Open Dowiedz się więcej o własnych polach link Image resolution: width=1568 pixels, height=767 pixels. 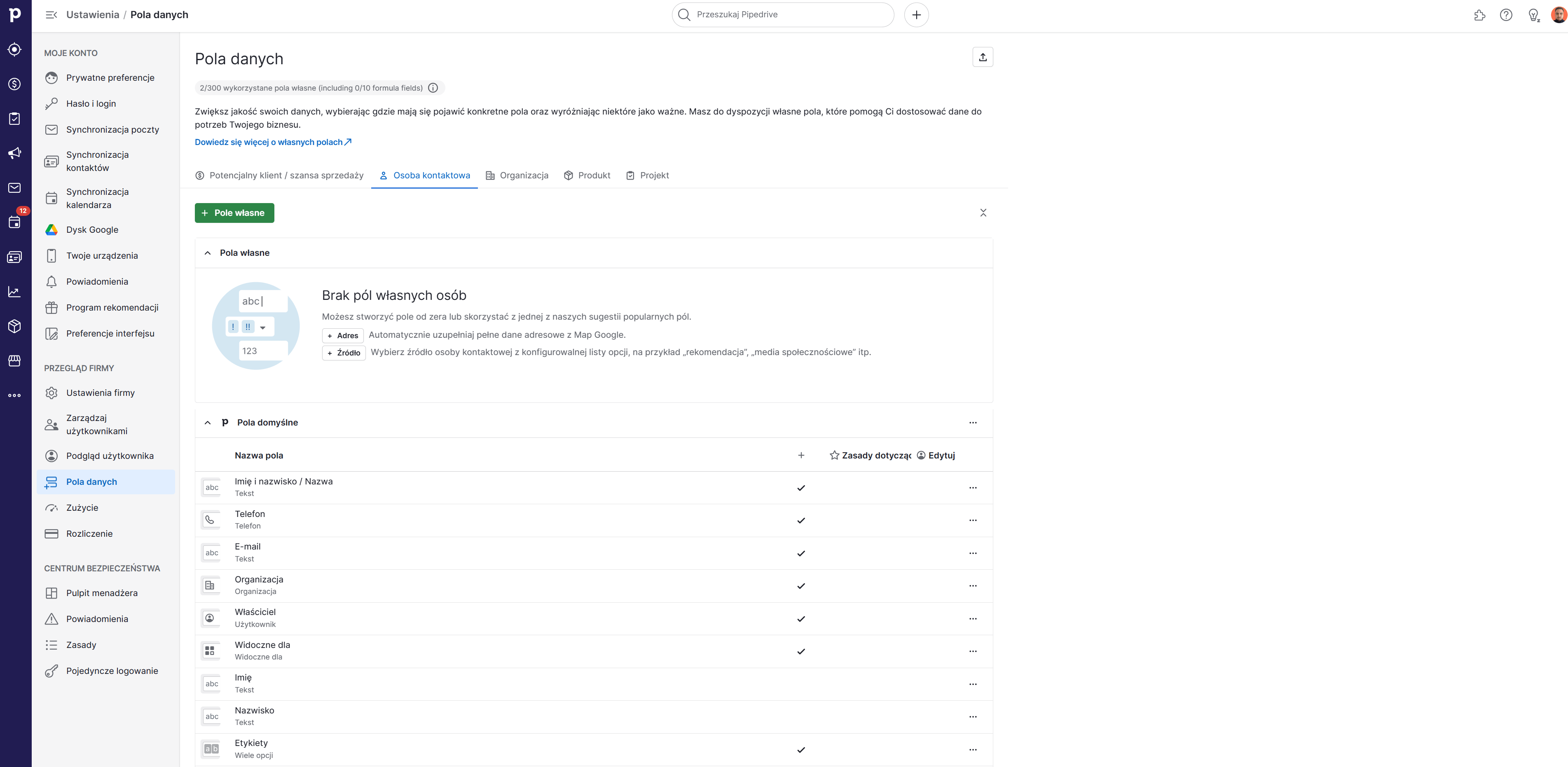273,143
